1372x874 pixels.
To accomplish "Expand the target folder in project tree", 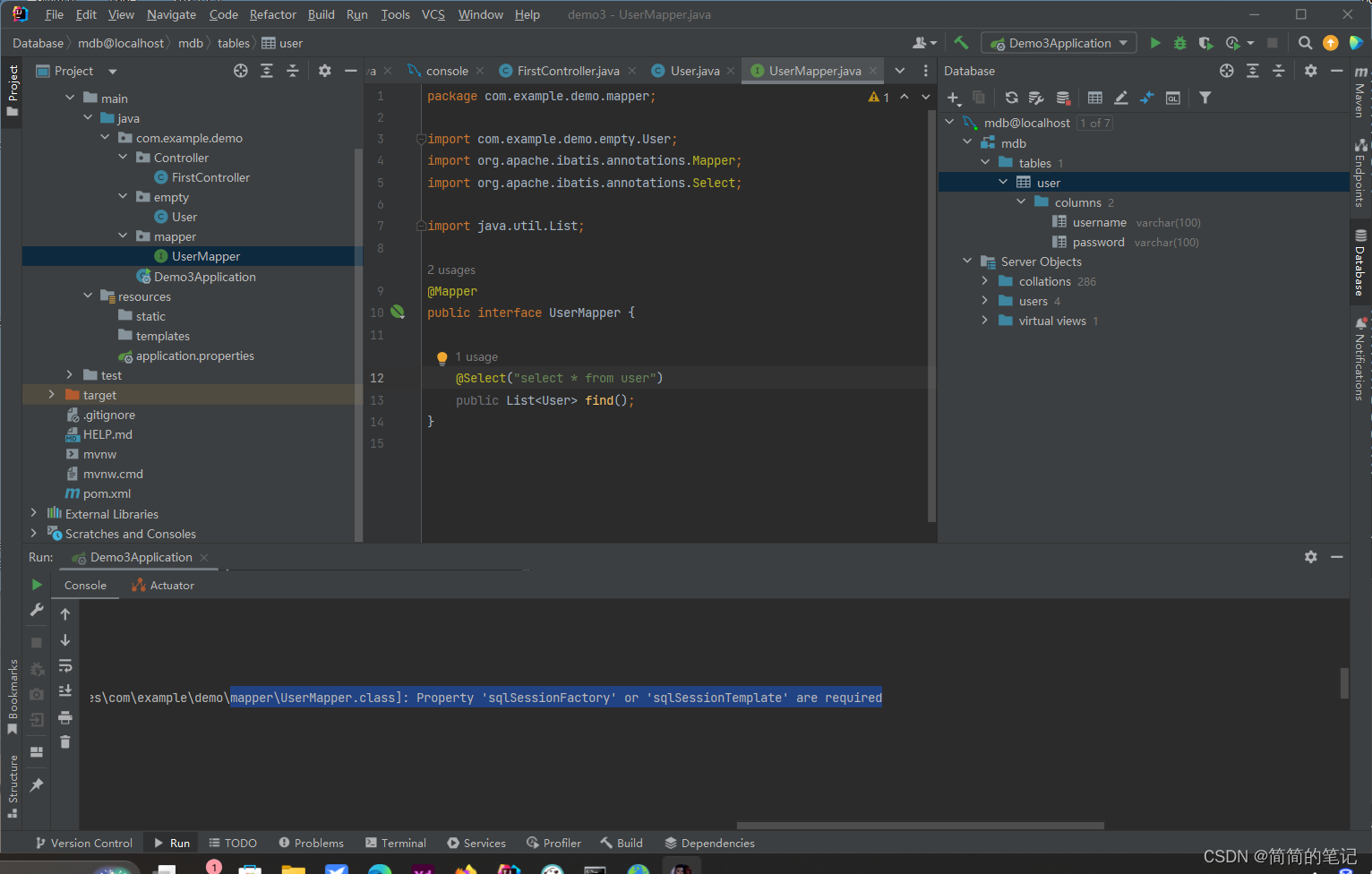I will (51, 395).
